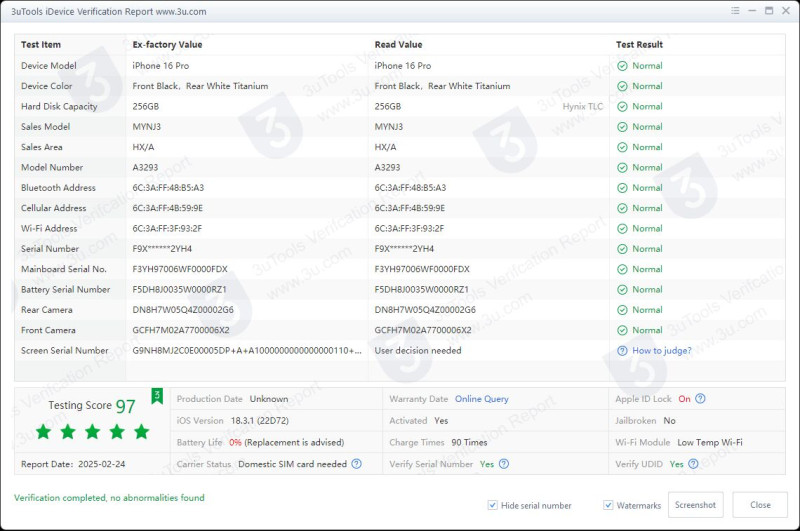
Task: Click the Jailbroken No value
Action: click(669, 421)
